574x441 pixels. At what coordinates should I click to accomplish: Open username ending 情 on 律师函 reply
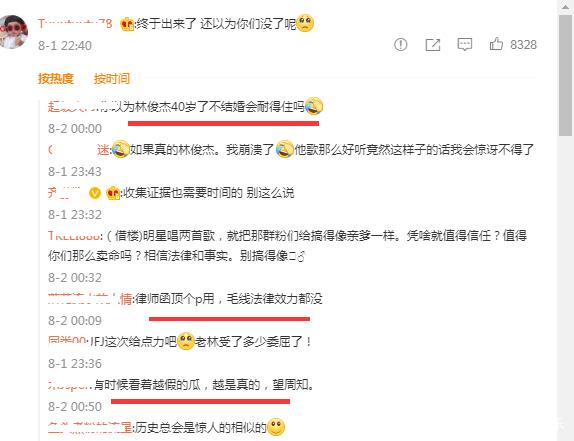pyautogui.click(x=90, y=299)
